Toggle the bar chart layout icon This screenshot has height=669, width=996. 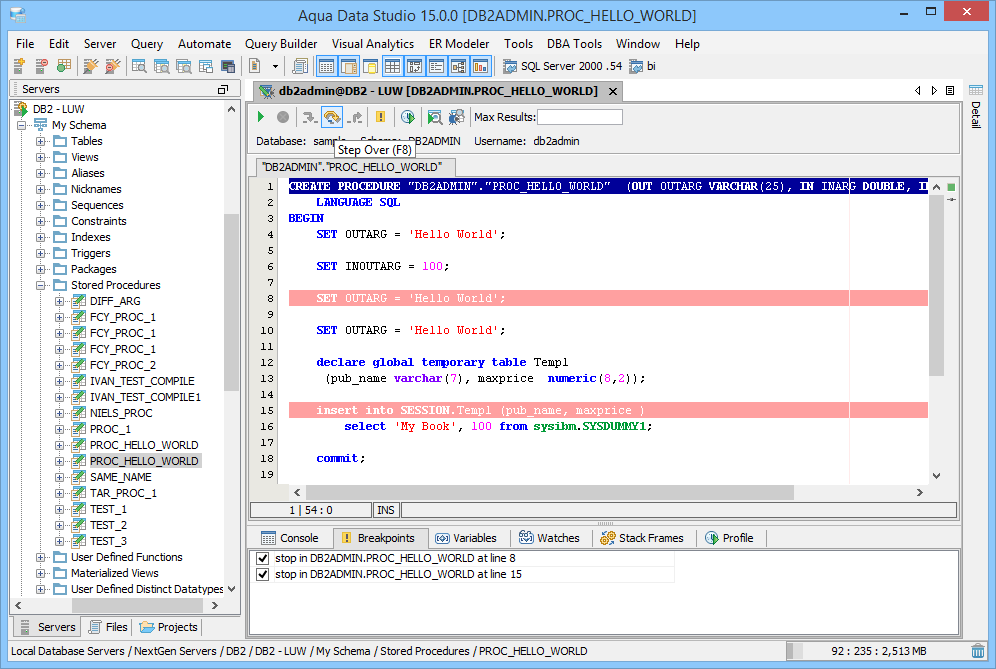(x=481, y=65)
